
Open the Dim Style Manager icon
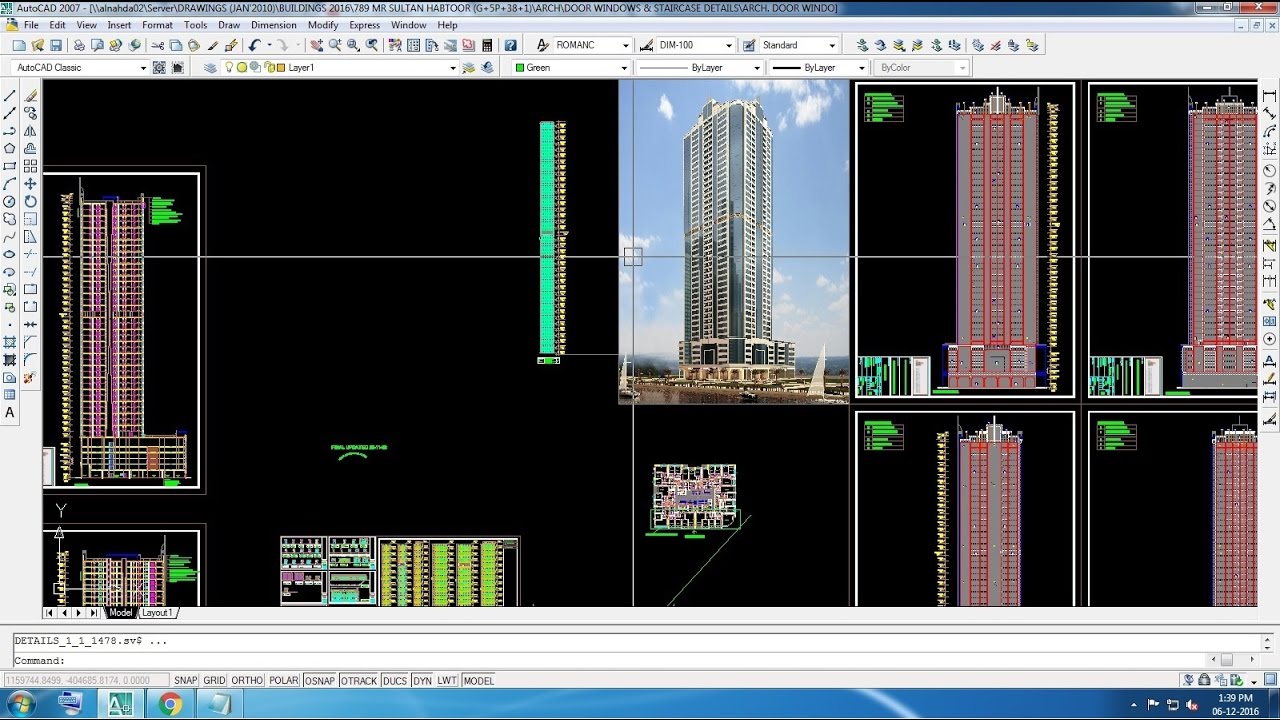click(646, 44)
